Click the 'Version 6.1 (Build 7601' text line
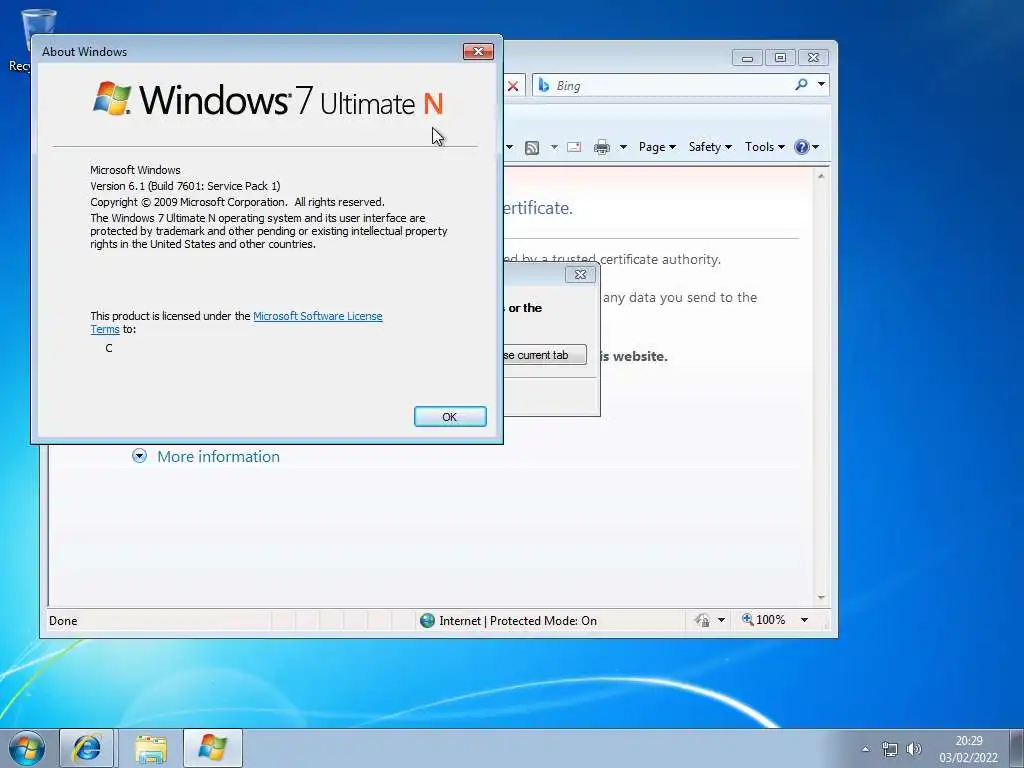 pyautogui.click(x=185, y=186)
